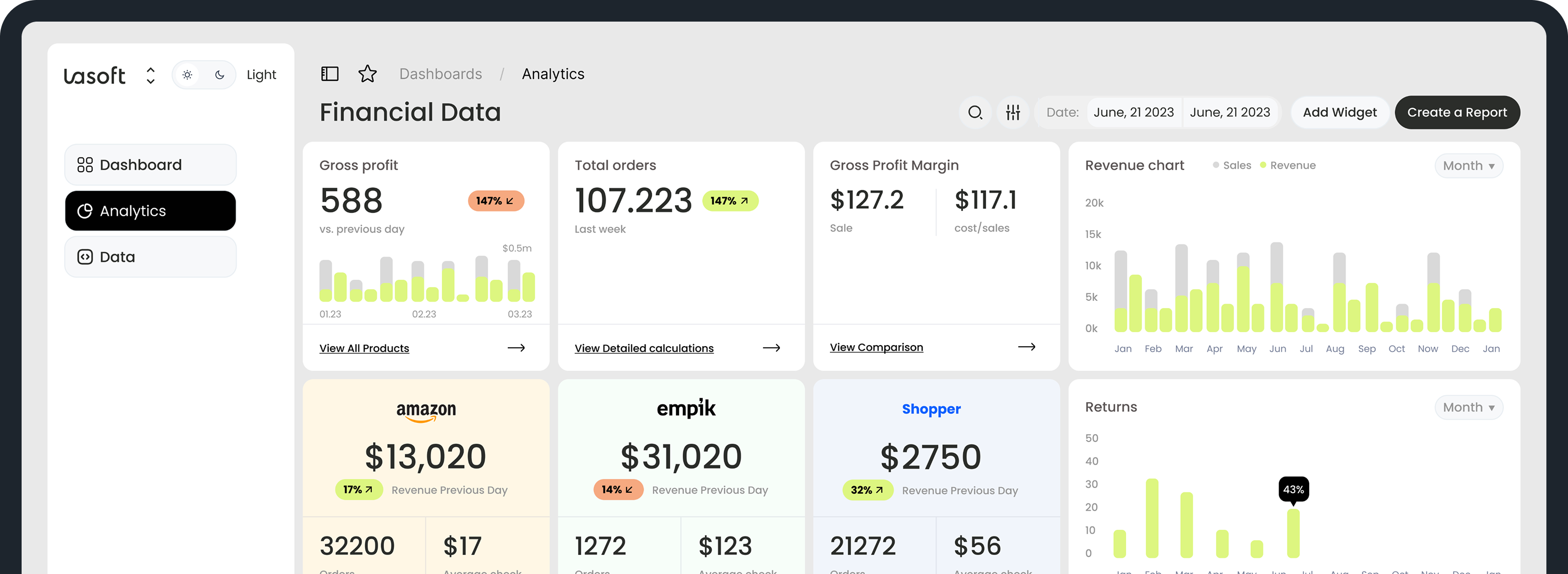Click the 43% Returns chart bar
Image resolution: width=1568 pixels, height=574 pixels.
(1293, 533)
